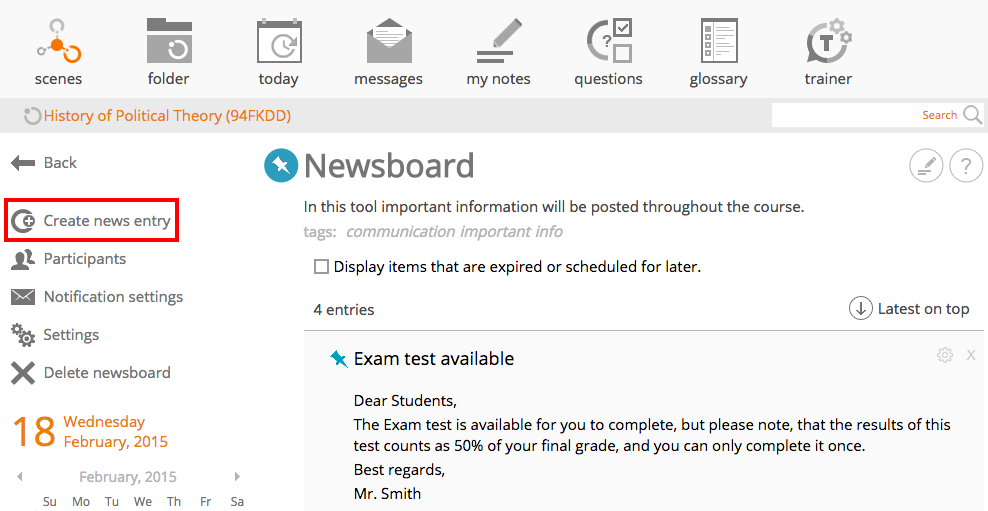This screenshot has width=988, height=511.
Task: Open the questions icon
Action: (x=609, y=41)
